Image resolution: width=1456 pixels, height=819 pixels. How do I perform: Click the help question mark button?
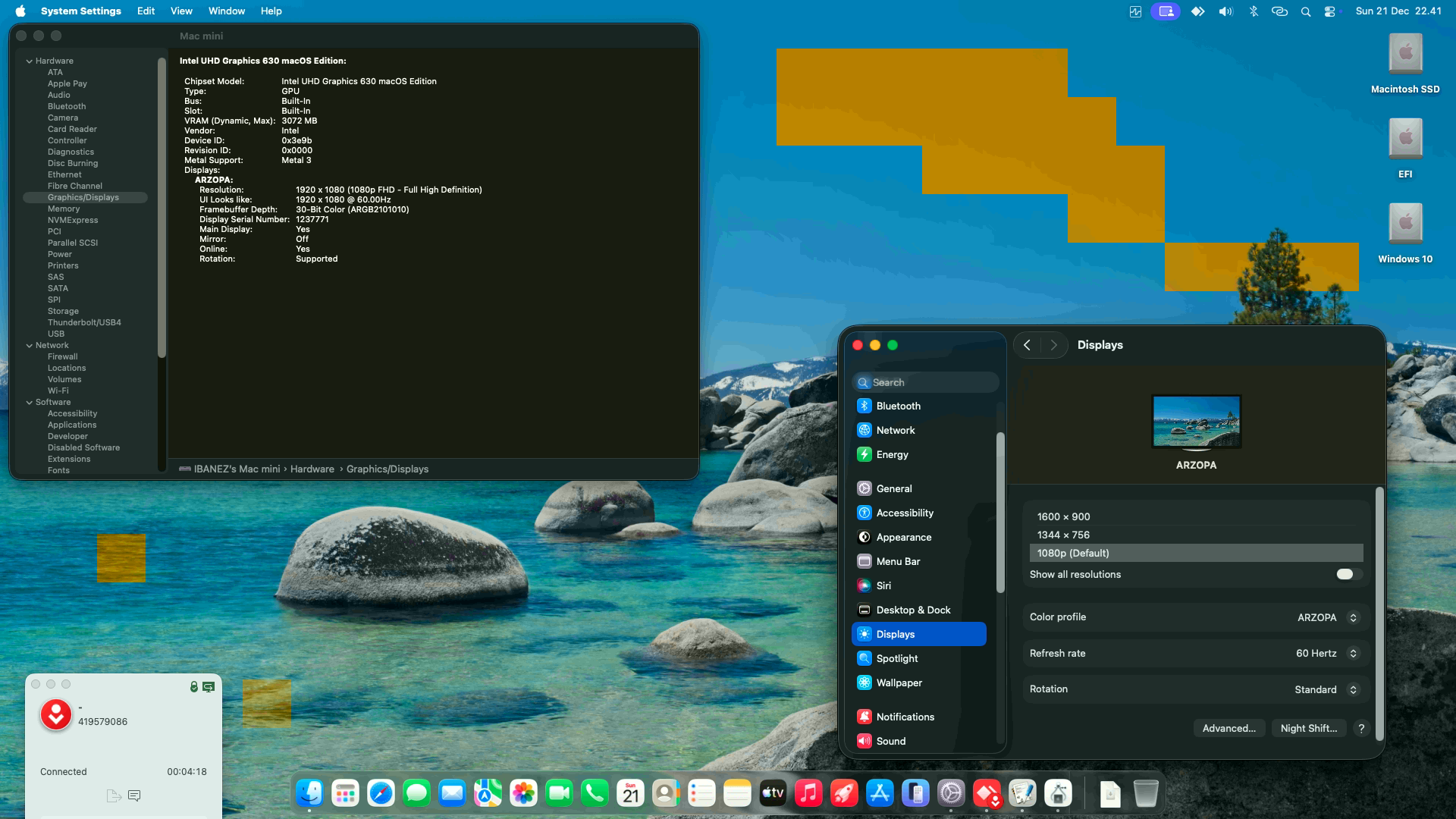pos(1361,728)
